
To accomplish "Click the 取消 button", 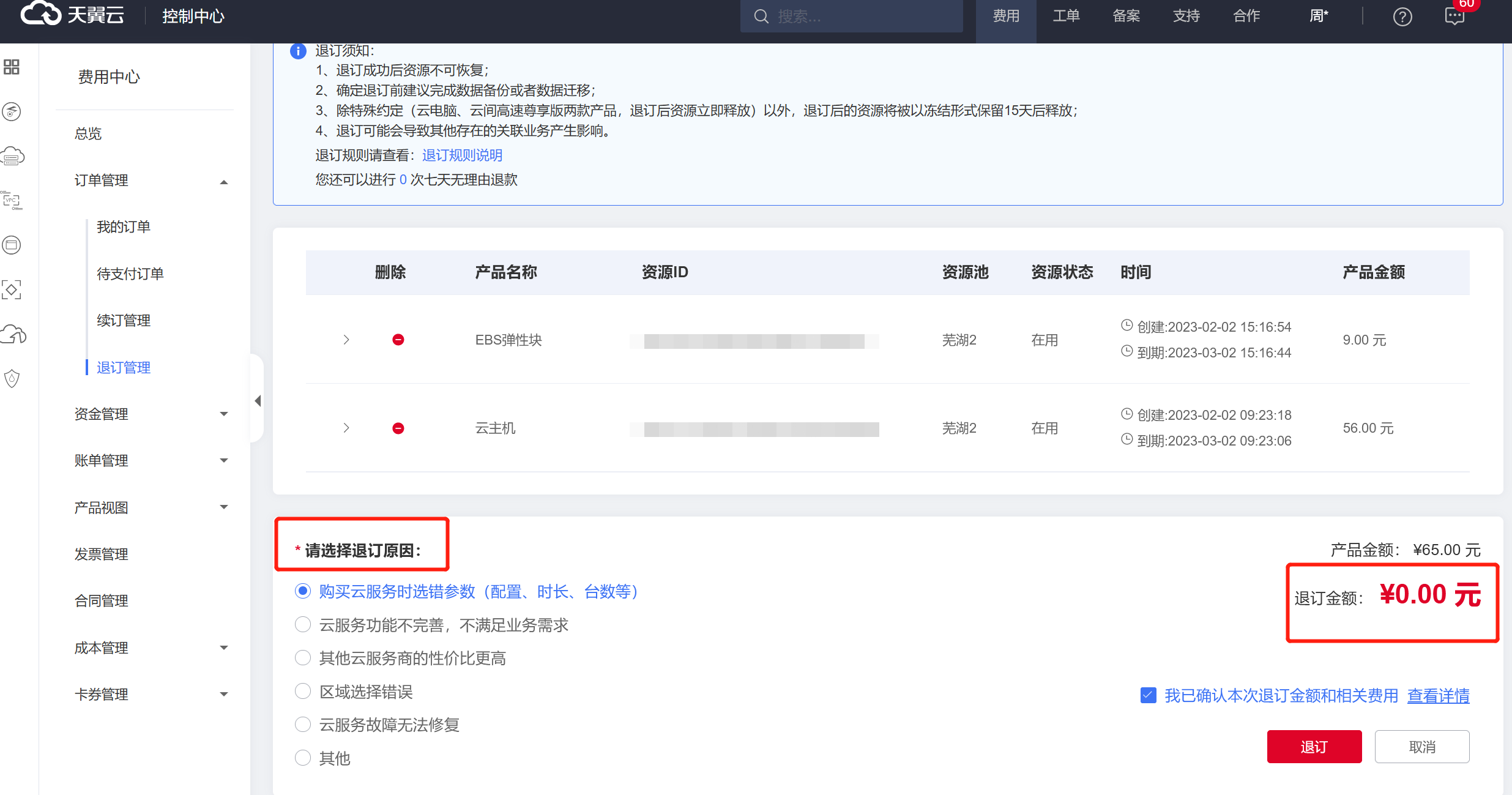I will [1421, 747].
